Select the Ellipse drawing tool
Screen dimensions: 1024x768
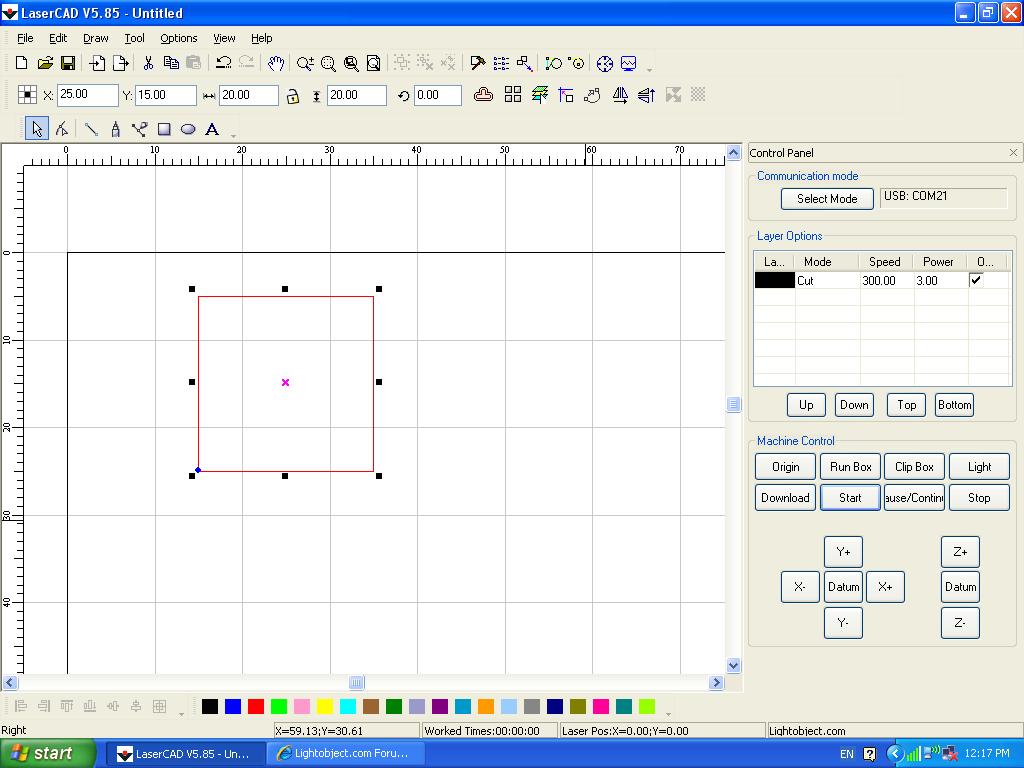coord(188,129)
